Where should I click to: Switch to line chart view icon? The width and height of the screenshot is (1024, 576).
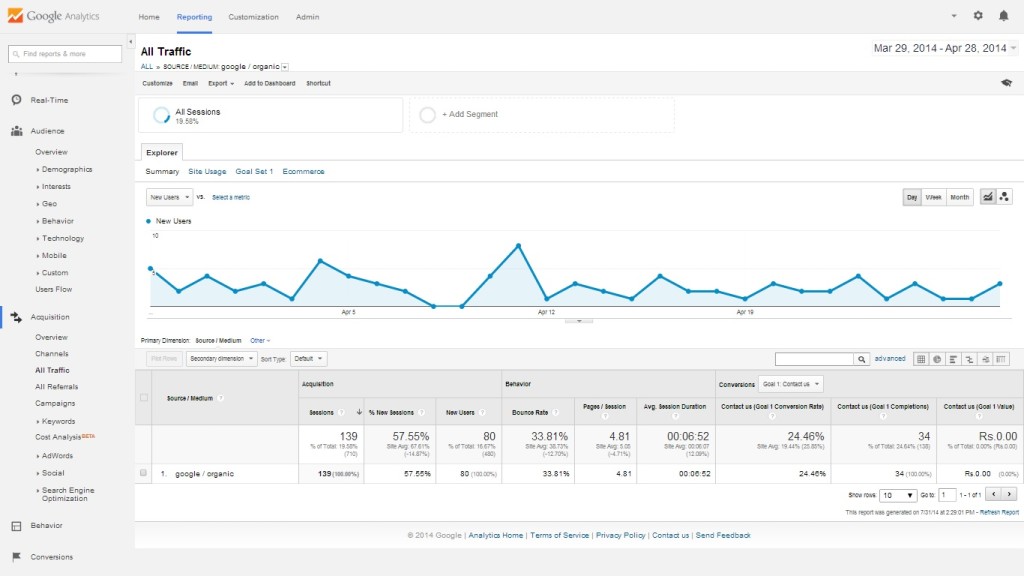pyautogui.click(x=988, y=197)
